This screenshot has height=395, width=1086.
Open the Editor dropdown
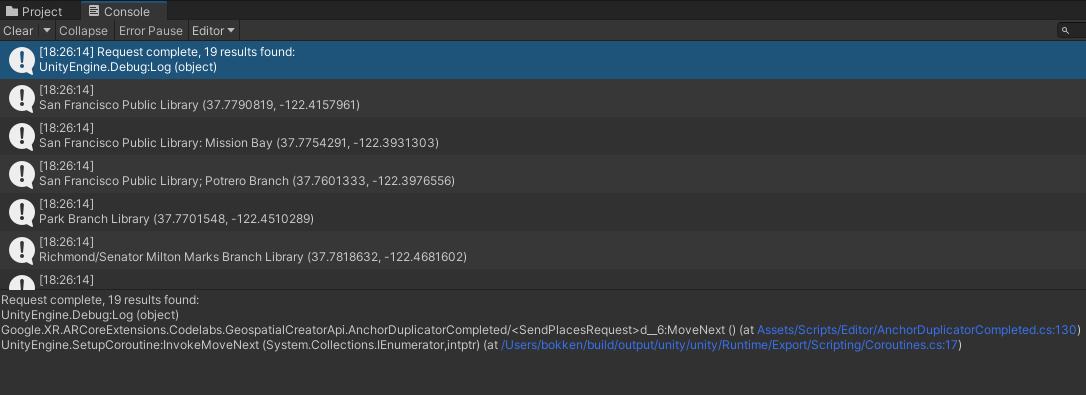[213, 30]
